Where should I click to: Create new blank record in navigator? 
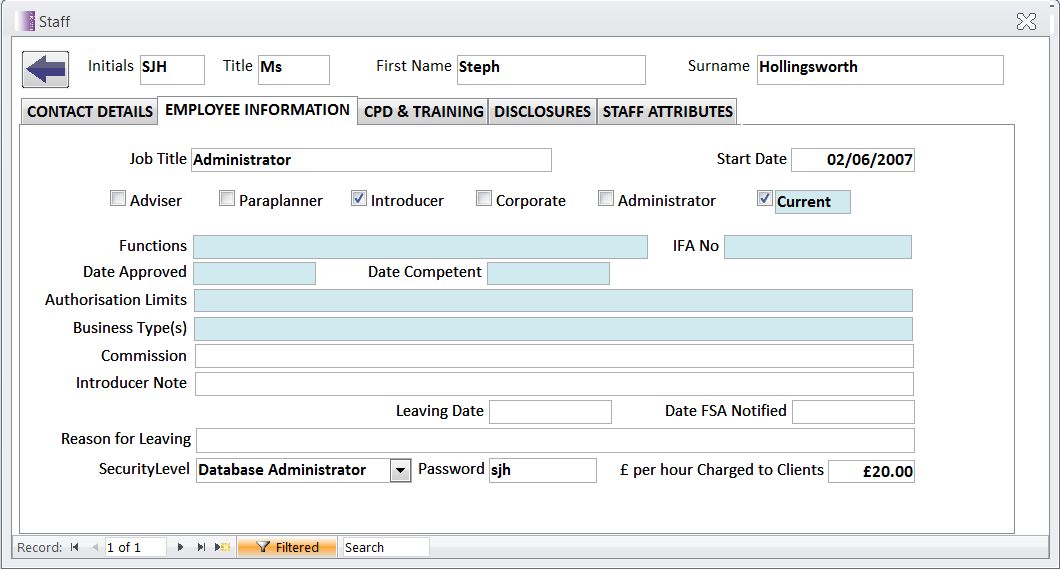[223, 547]
